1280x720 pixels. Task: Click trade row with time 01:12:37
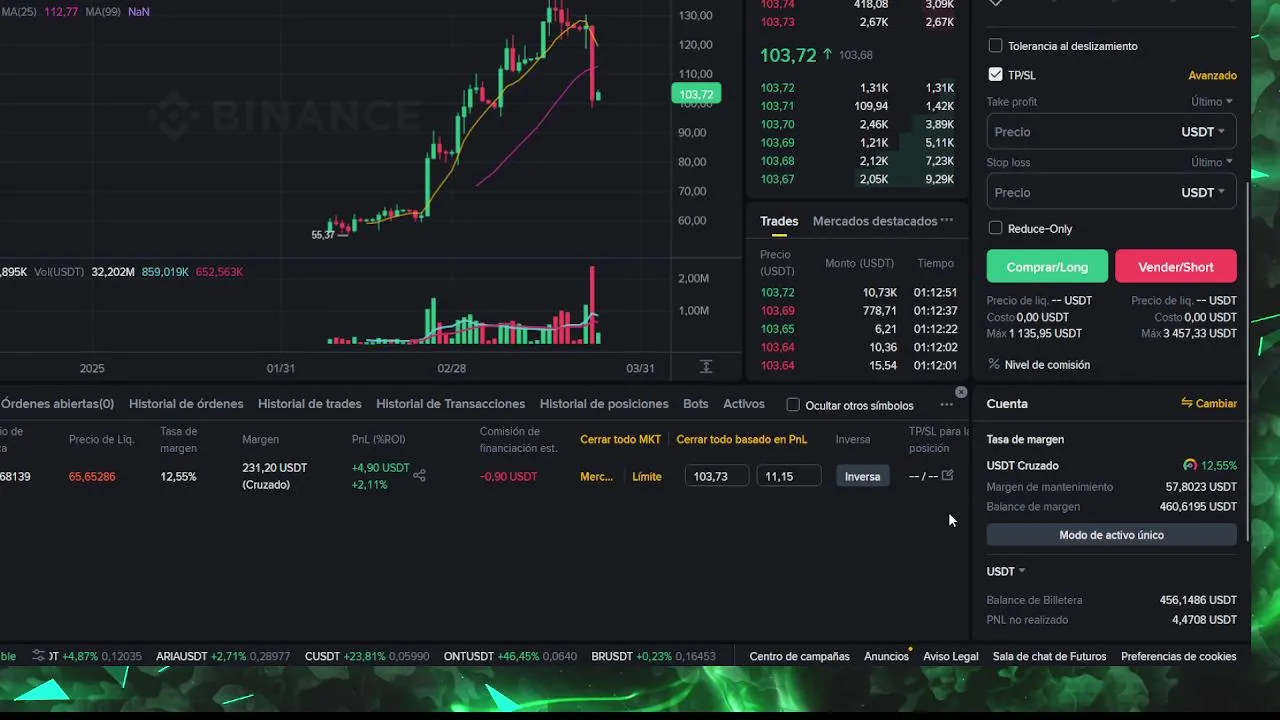859,311
